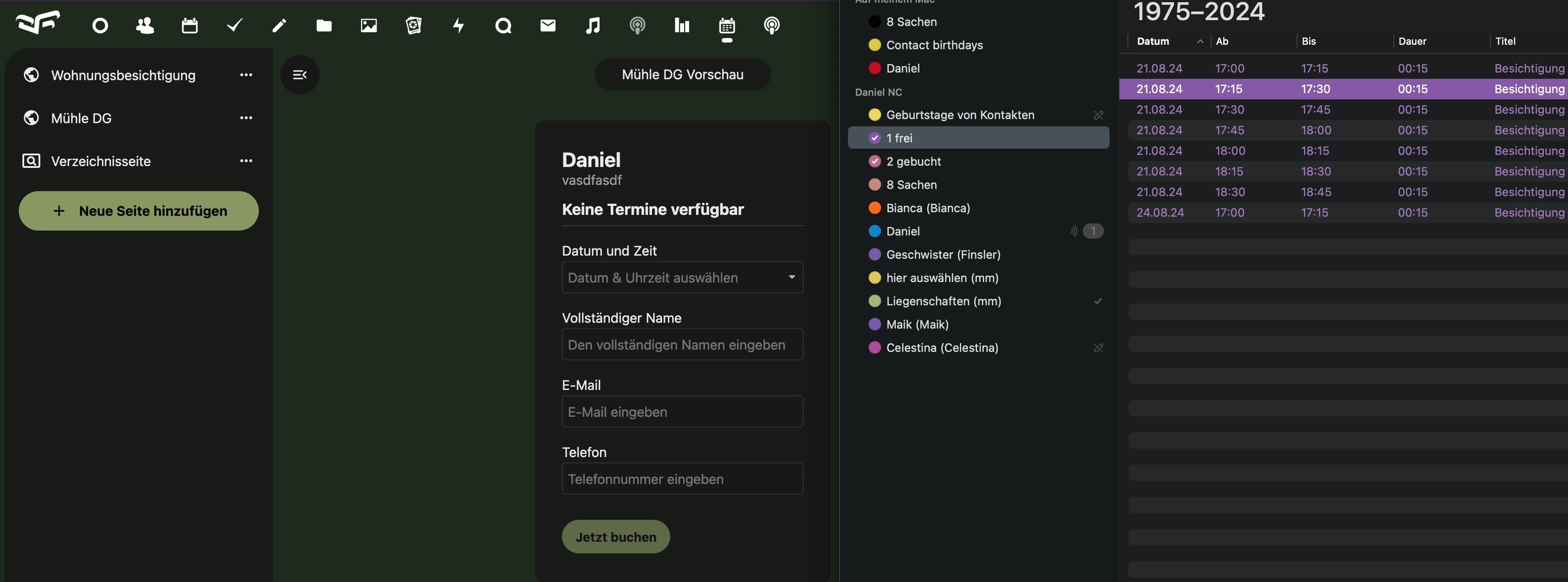The width and height of the screenshot is (1568, 582).
Task: Toggle the Liegenschaften (mm) calendar circle
Action: click(x=875, y=301)
